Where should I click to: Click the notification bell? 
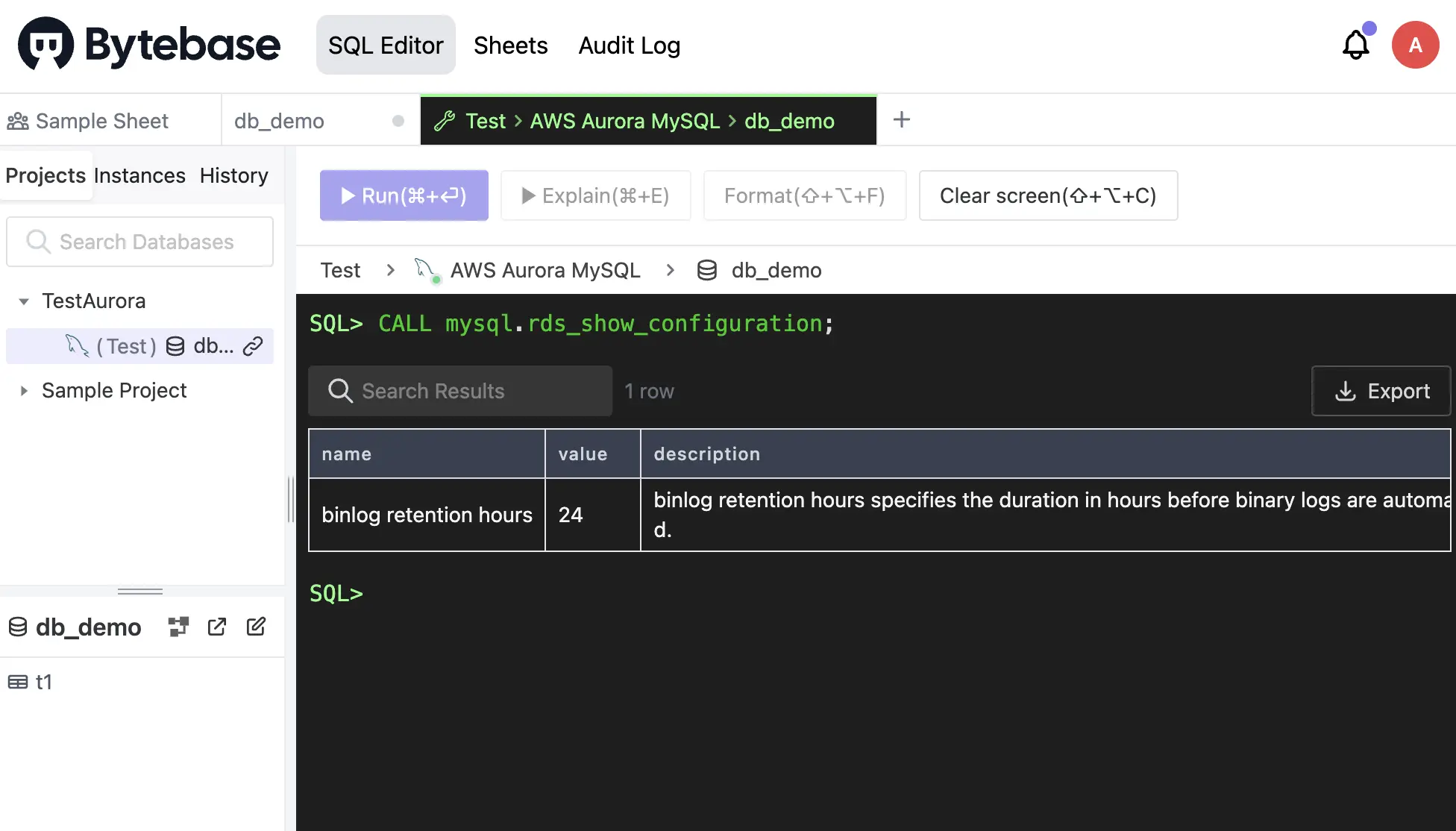(x=1356, y=44)
